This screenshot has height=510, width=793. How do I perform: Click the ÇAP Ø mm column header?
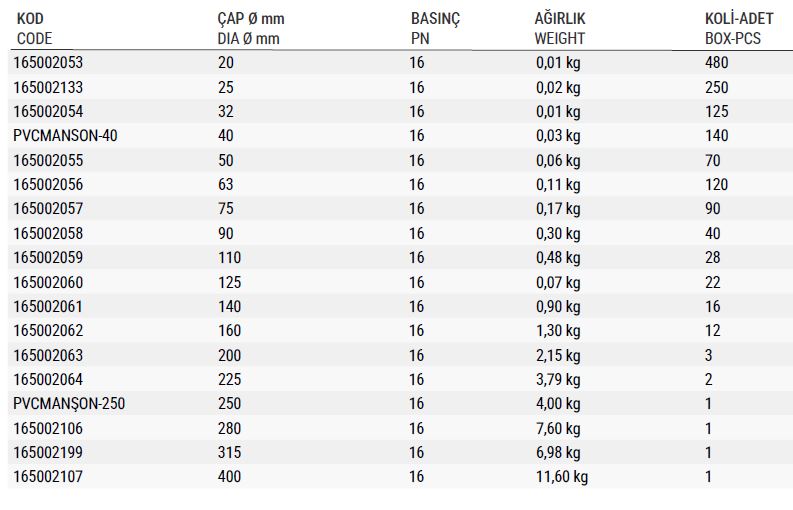pyautogui.click(x=251, y=28)
